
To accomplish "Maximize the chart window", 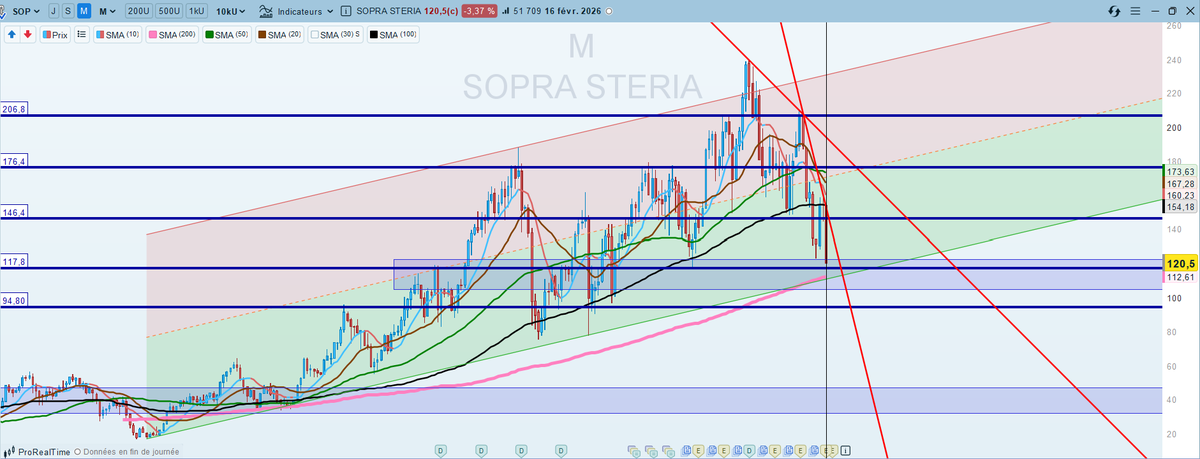I will [x=1172, y=11].
